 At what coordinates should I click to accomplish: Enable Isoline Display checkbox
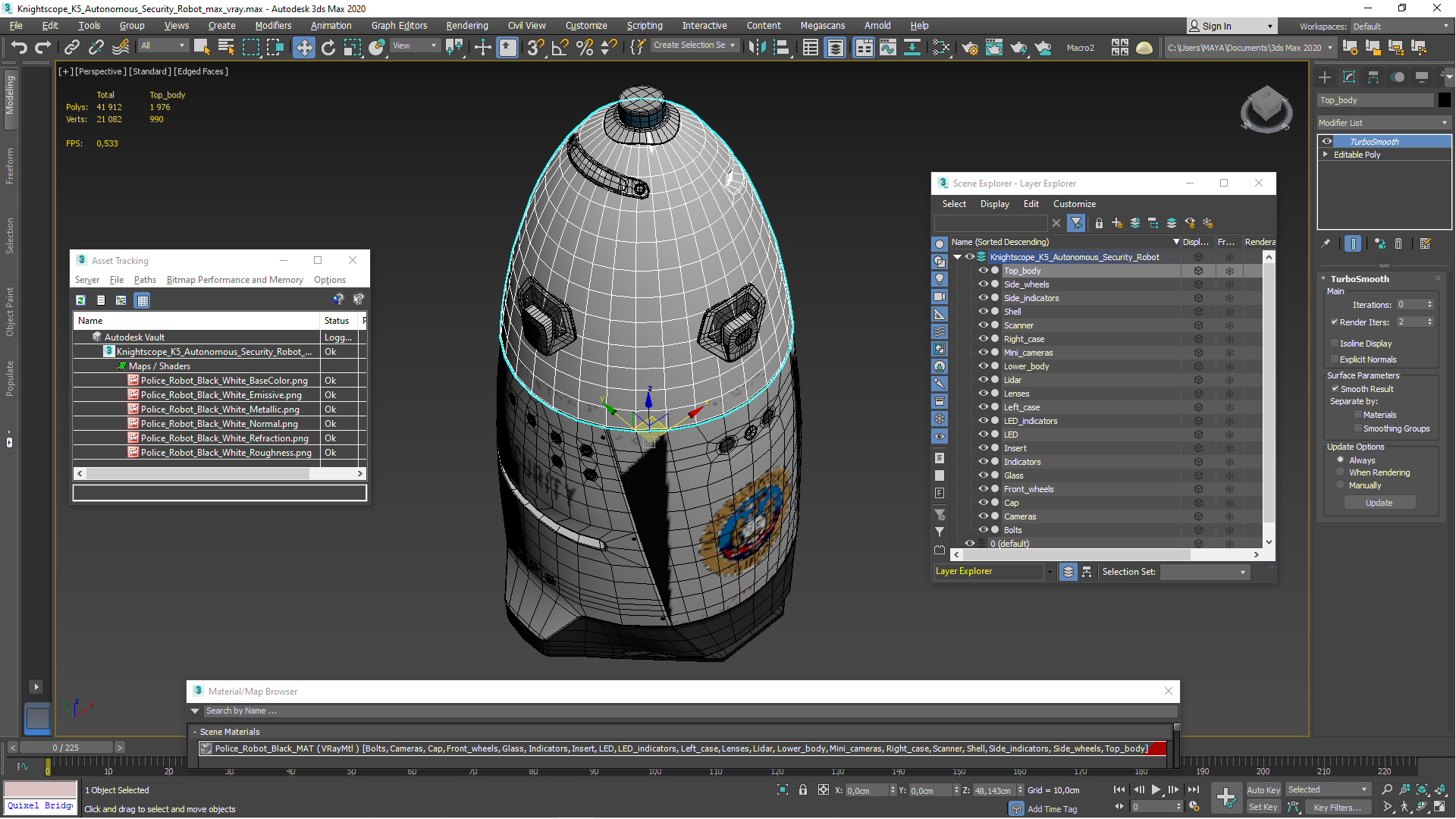pos(1335,344)
